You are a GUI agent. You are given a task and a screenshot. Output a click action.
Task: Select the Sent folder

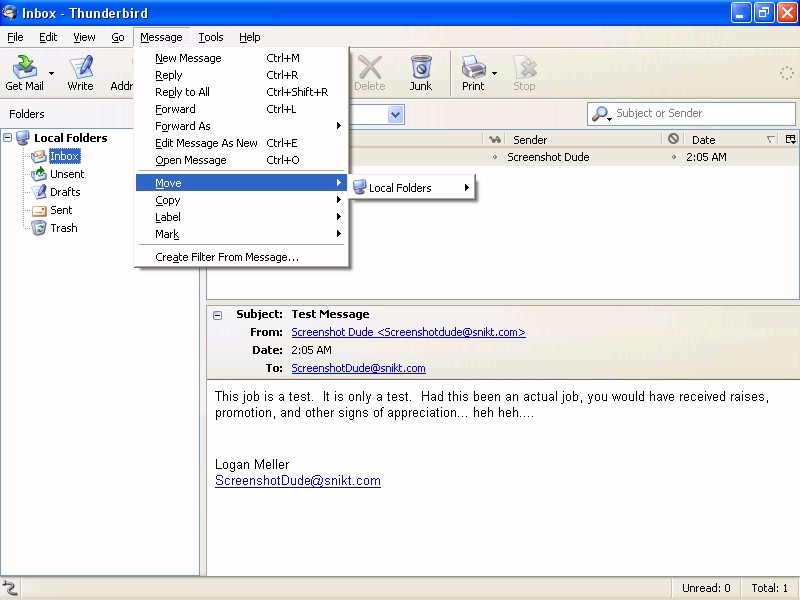[x=61, y=210]
